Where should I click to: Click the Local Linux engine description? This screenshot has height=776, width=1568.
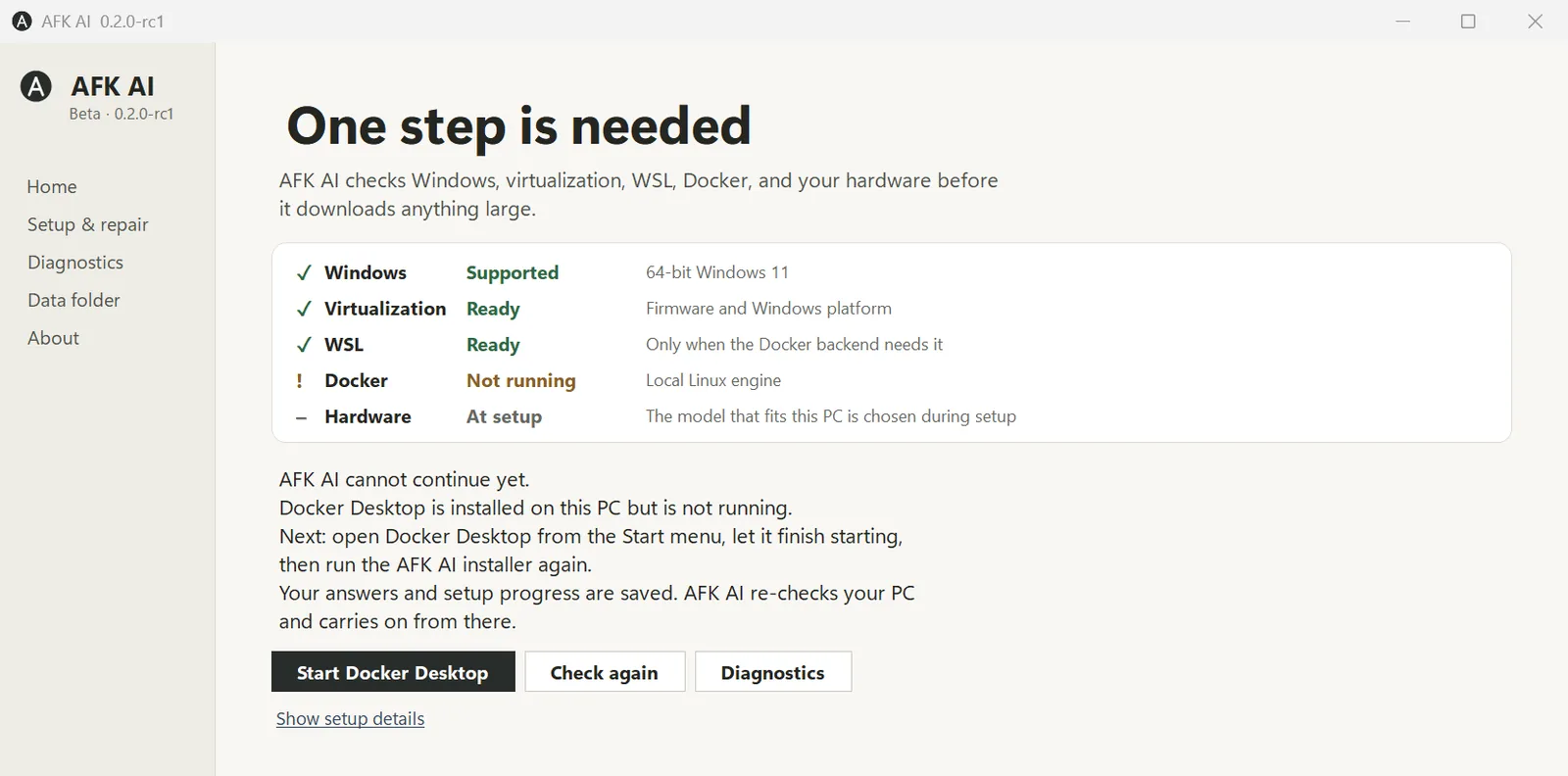[x=713, y=380]
